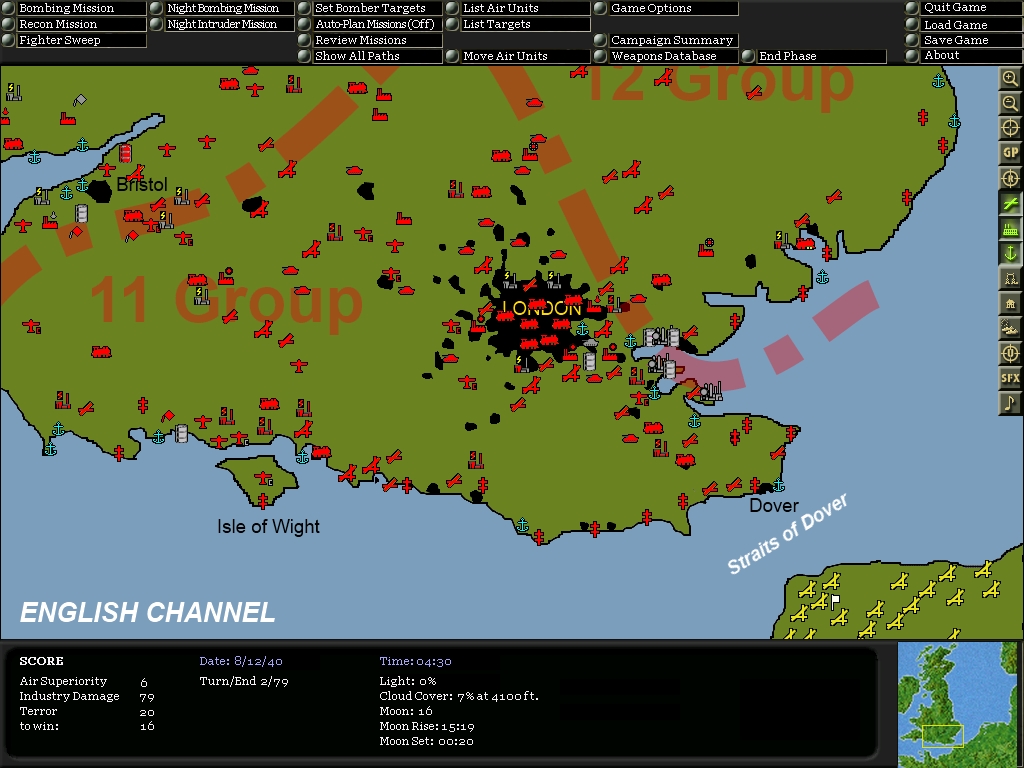
Task: Click the Date: 8/12/40 readout
Action: pyautogui.click(x=241, y=661)
